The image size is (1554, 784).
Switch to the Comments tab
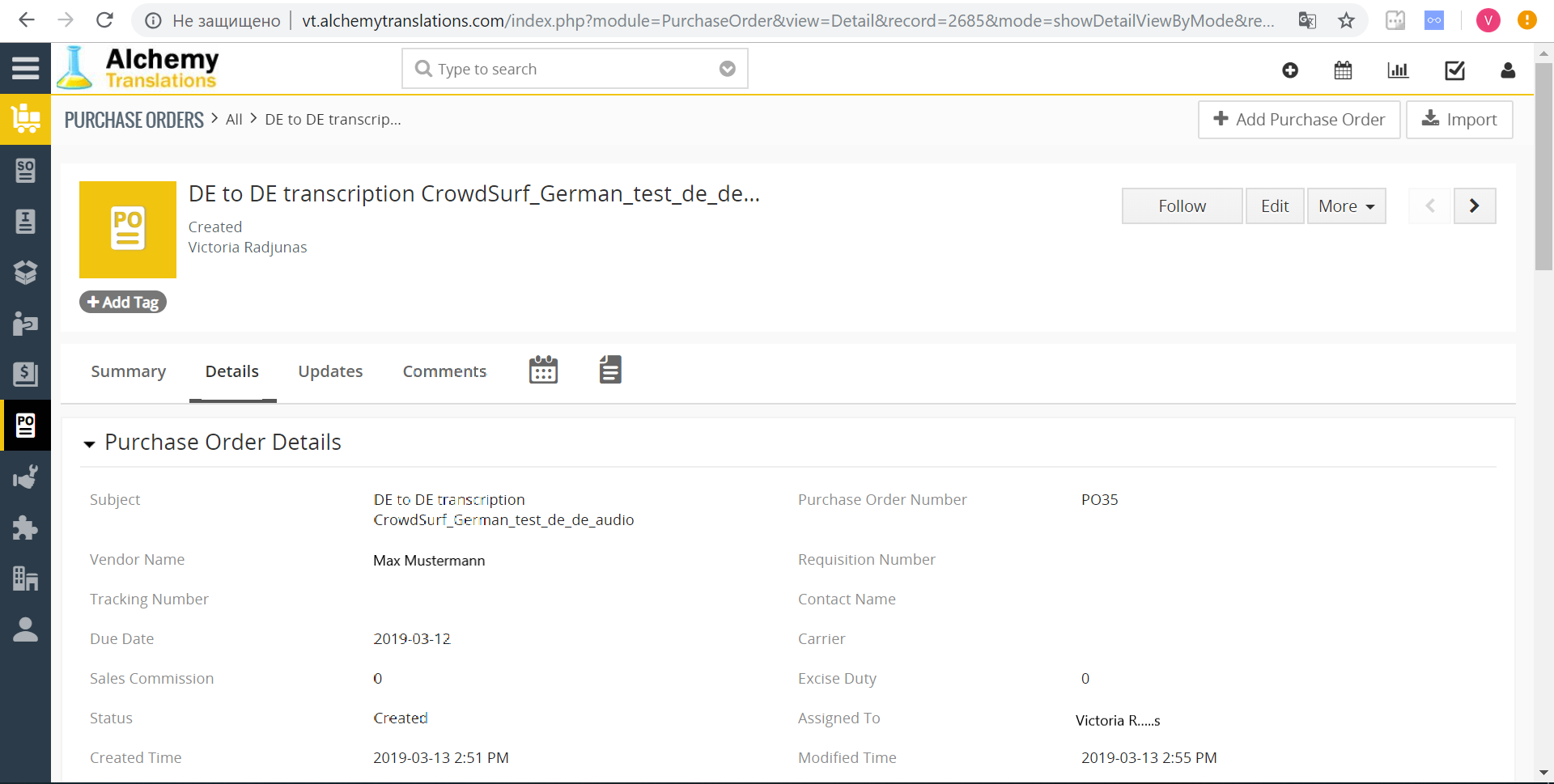coord(444,371)
